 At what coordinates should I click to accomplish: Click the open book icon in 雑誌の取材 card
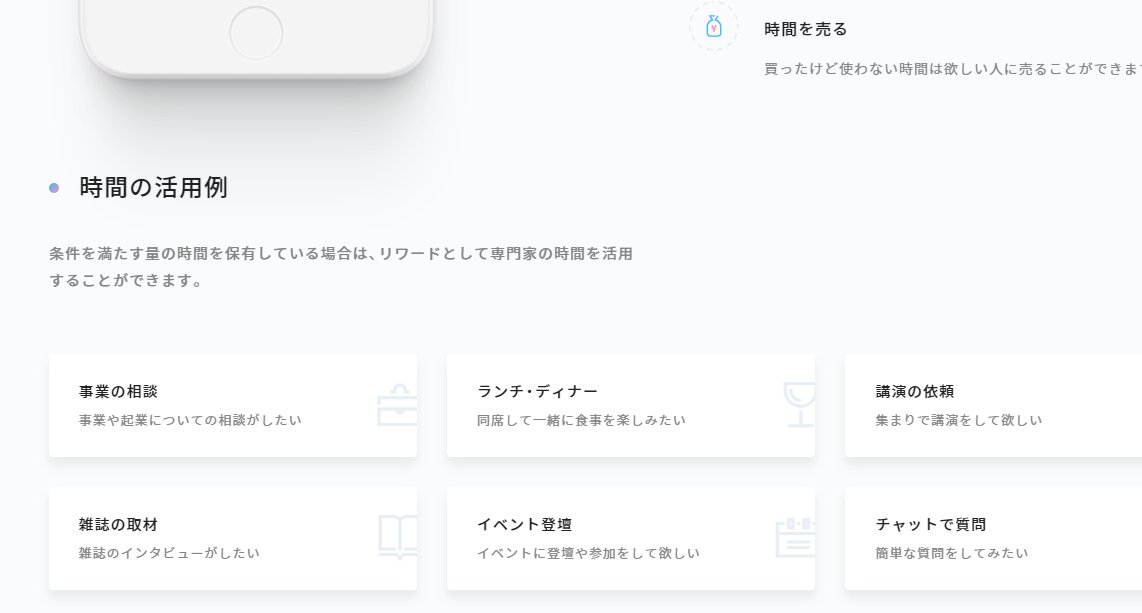coord(398,537)
